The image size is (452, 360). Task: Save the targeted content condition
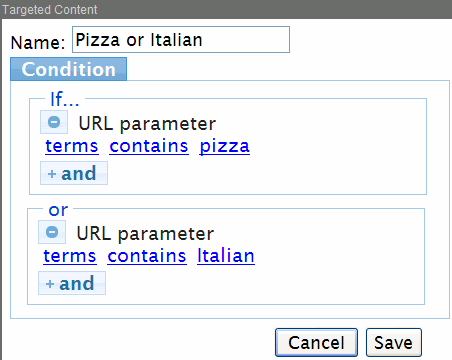pyautogui.click(x=394, y=342)
